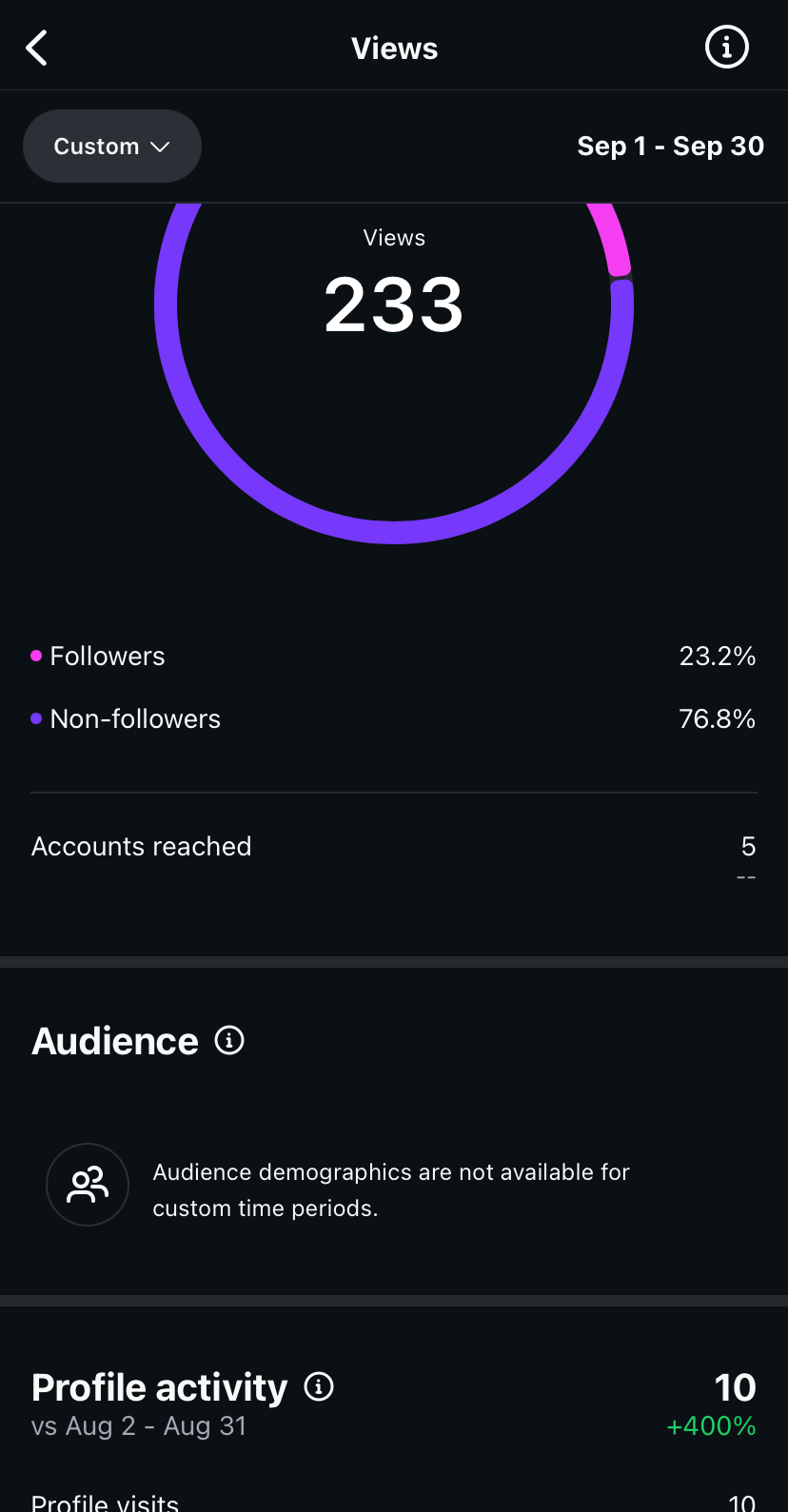
Task: Open the Accounts reached row
Action: 393,847
